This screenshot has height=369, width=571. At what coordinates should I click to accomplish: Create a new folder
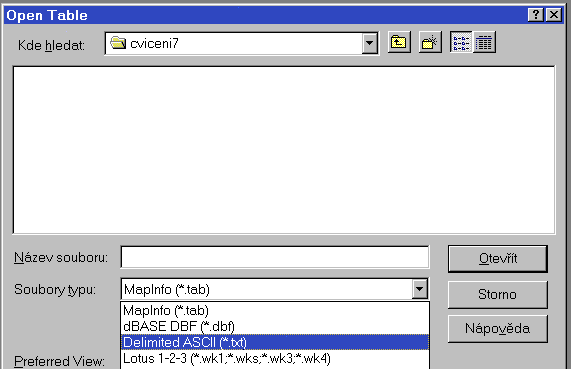click(430, 43)
